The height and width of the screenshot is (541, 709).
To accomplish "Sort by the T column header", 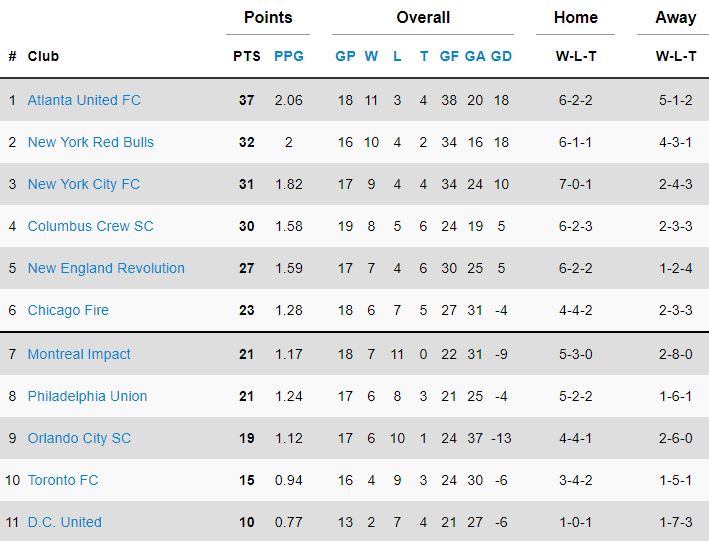I will pyautogui.click(x=424, y=56).
